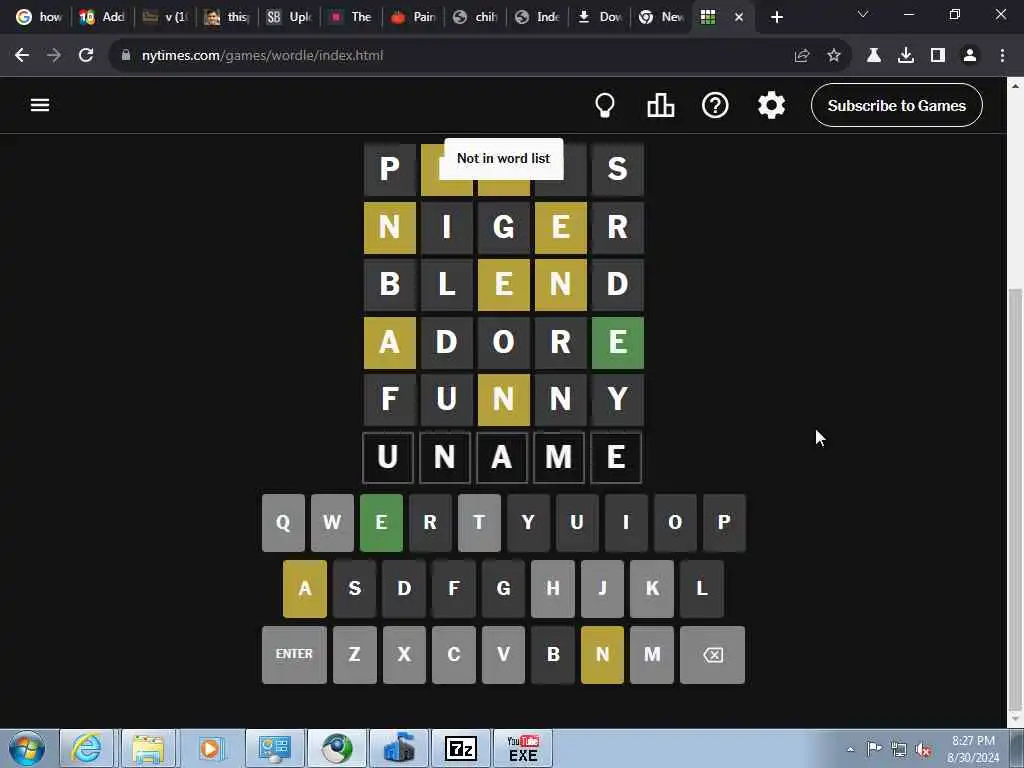Tap the J key on the keyboard
The height and width of the screenshot is (768, 1024).
603,588
